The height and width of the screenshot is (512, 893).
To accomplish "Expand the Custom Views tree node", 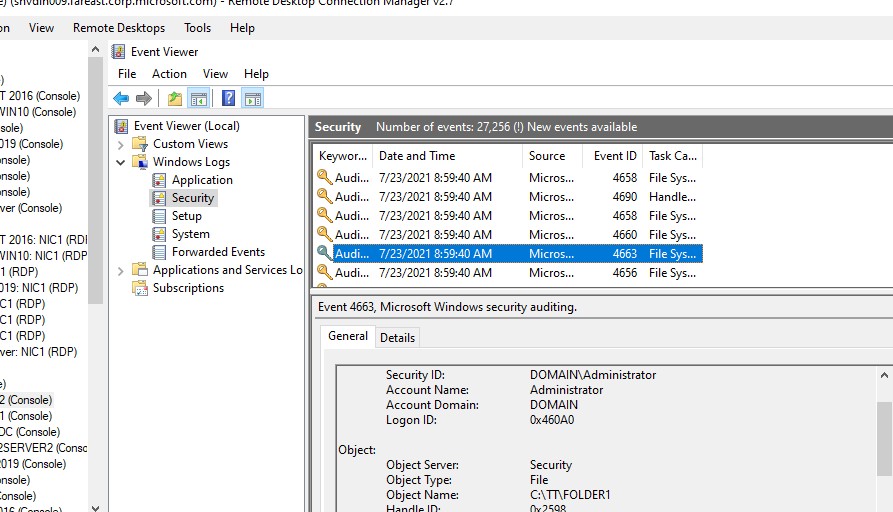I will [x=121, y=145].
